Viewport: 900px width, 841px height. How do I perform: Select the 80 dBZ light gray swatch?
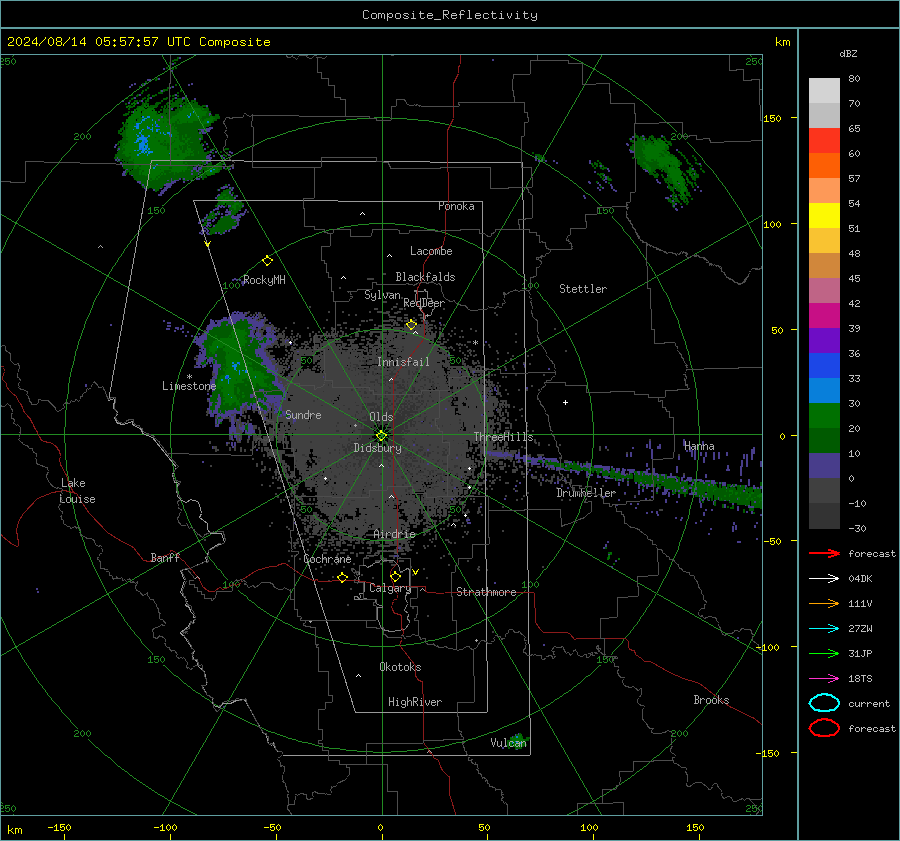pyautogui.click(x=824, y=91)
